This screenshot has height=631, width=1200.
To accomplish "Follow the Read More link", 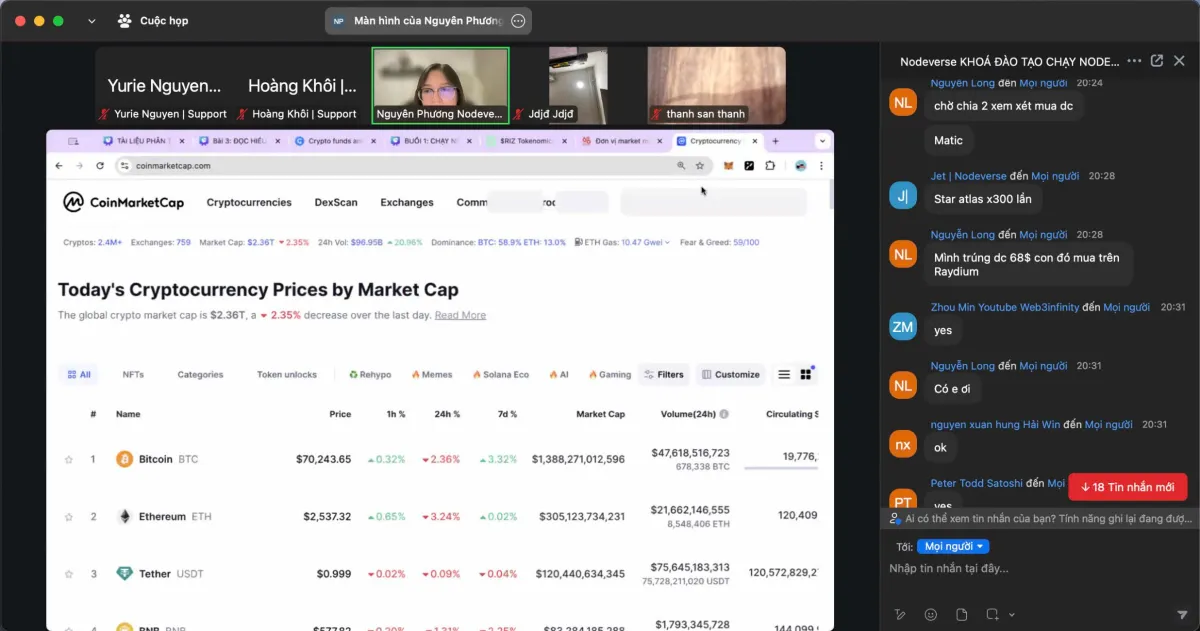I will tap(460, 315).
